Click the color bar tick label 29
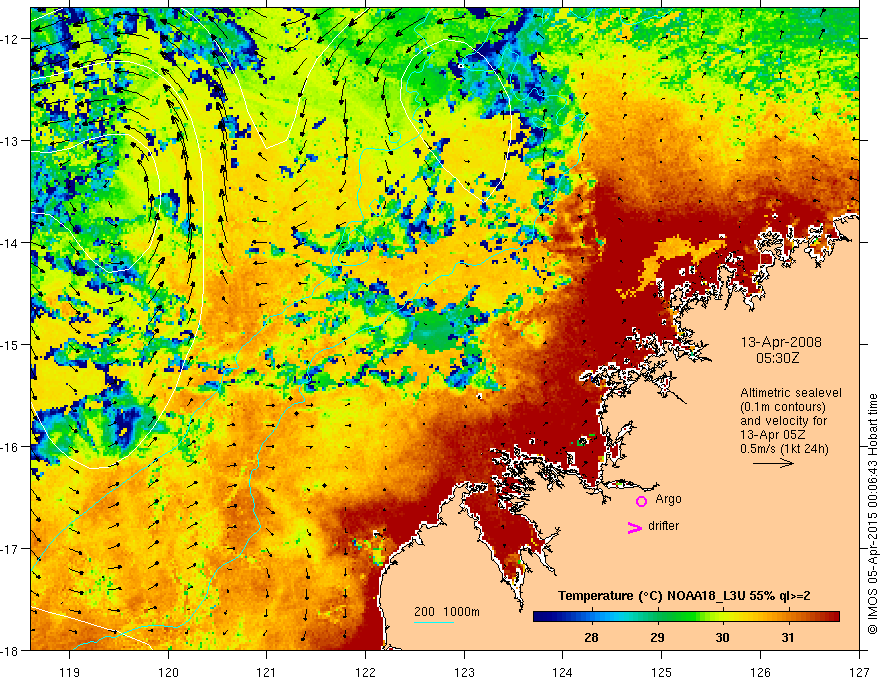This screenshot has height=680, width=880. click(x=657, y=637)
